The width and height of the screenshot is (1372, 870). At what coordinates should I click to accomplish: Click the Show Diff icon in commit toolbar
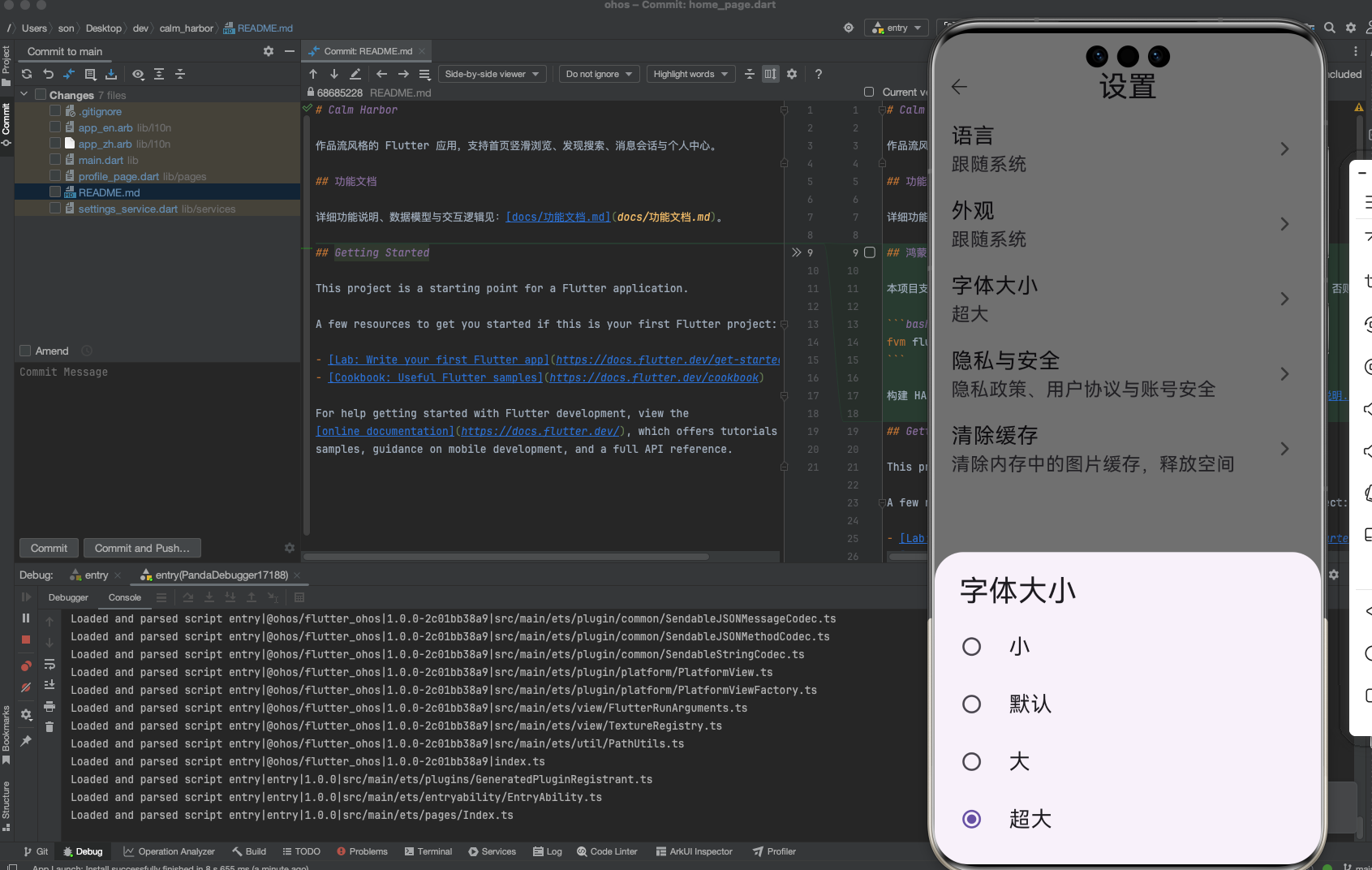pos(69,74)
